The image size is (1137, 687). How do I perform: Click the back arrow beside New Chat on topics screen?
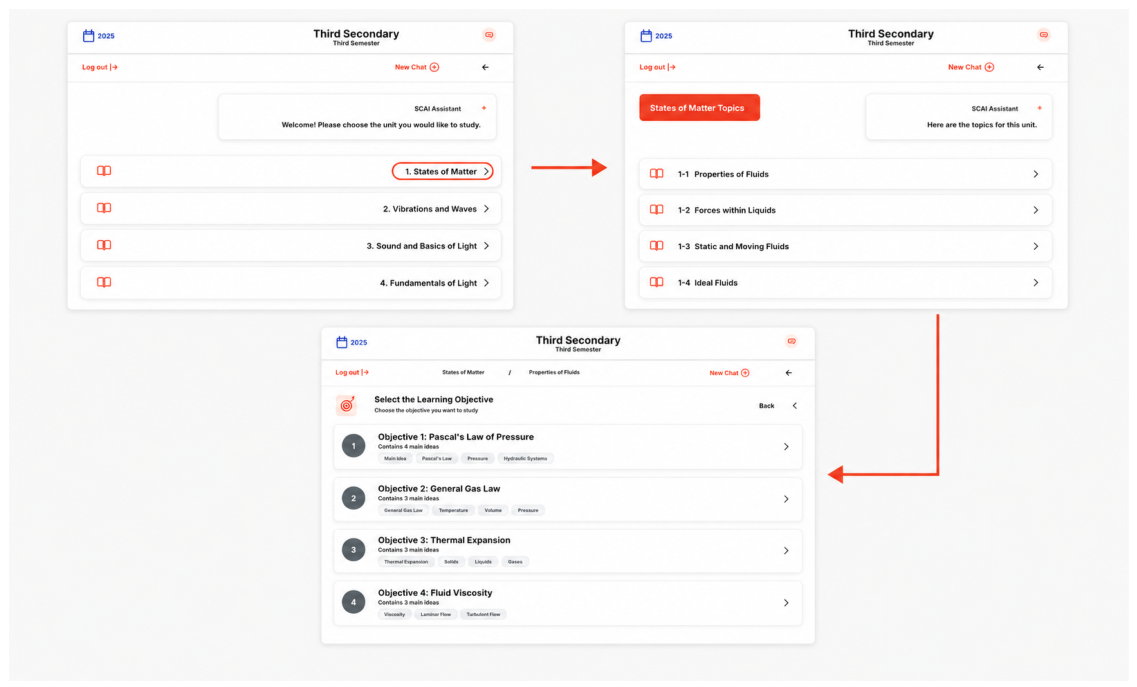(x=1041, y=67)
